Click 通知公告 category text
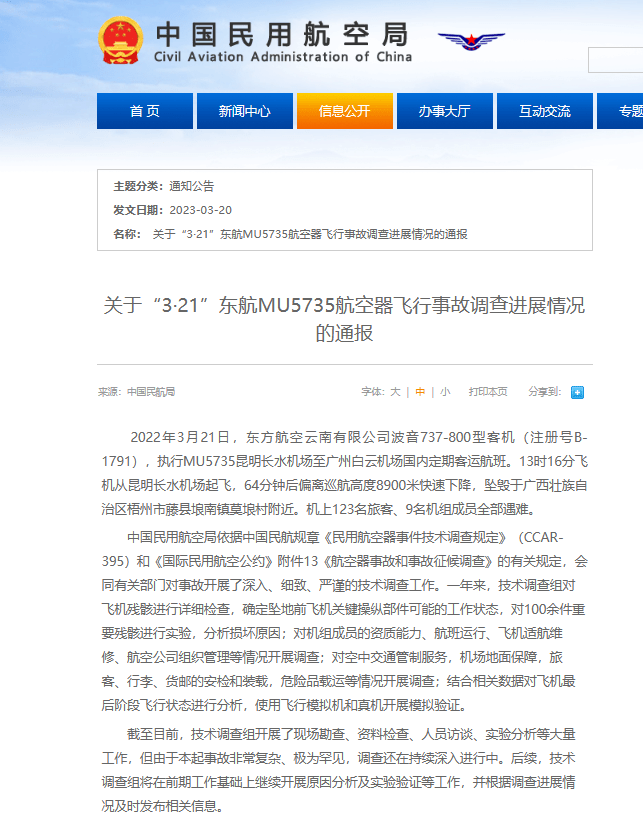 click(x=192, y=186)
